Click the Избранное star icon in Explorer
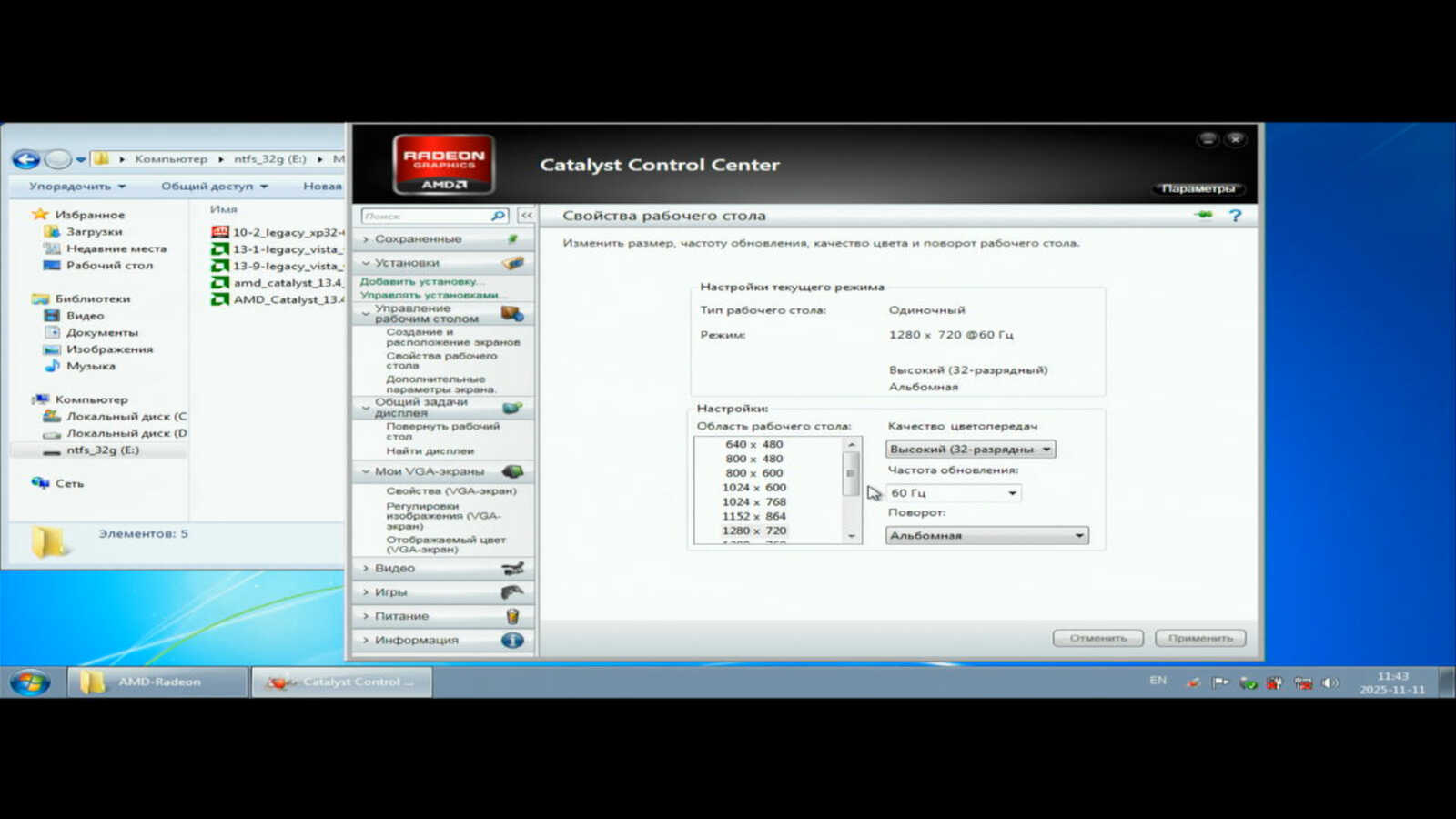This screenshot has width=1456, height=819. tap(40, 215)
